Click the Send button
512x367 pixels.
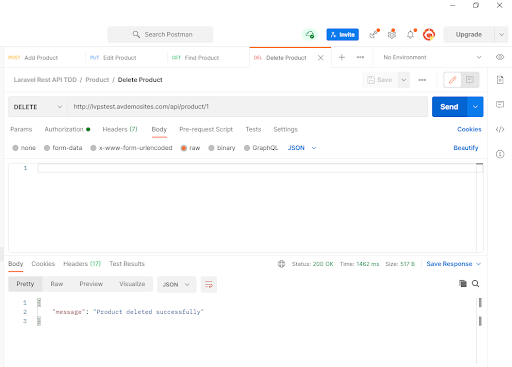click(x=449, y=107)
